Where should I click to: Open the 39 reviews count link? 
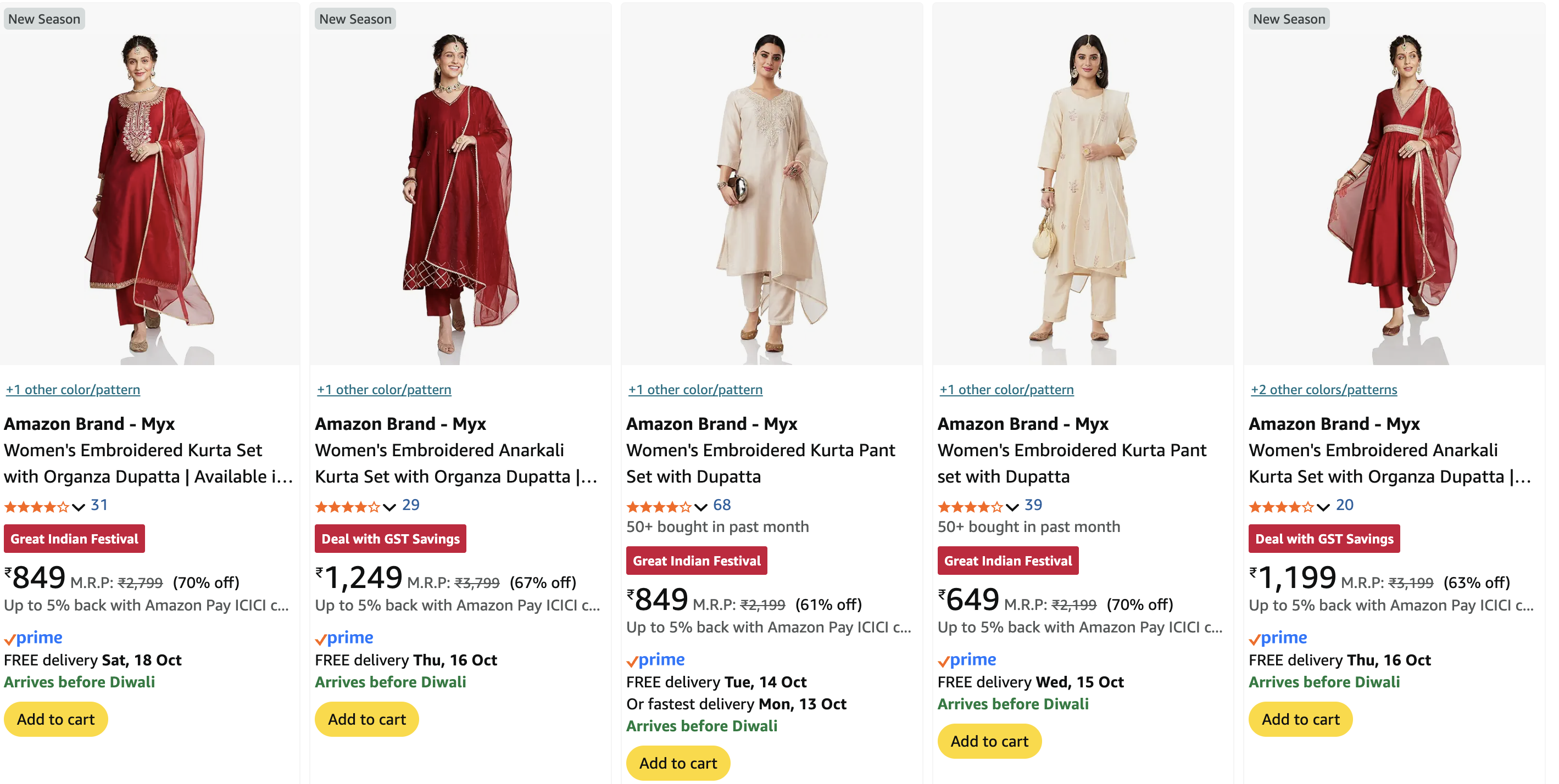pyautogui.click(x=1033, y=505)
